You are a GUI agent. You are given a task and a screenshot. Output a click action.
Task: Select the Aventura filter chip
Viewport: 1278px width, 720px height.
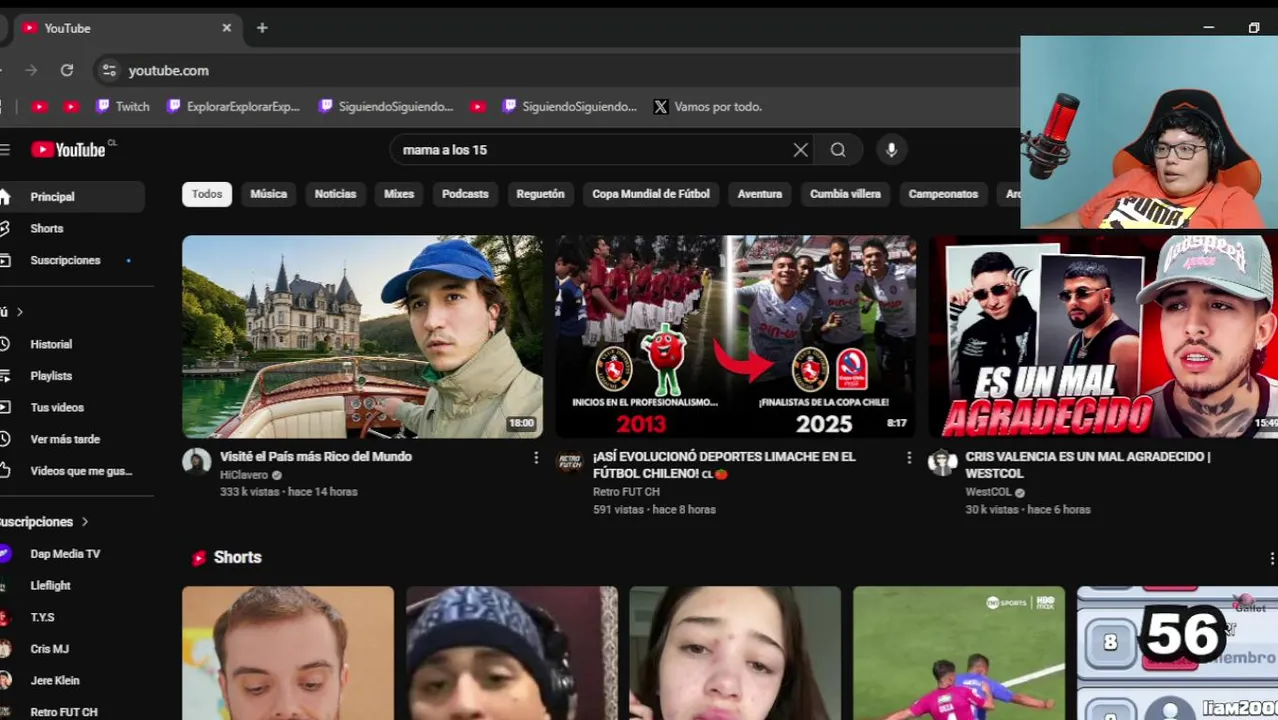coord(760,194)
